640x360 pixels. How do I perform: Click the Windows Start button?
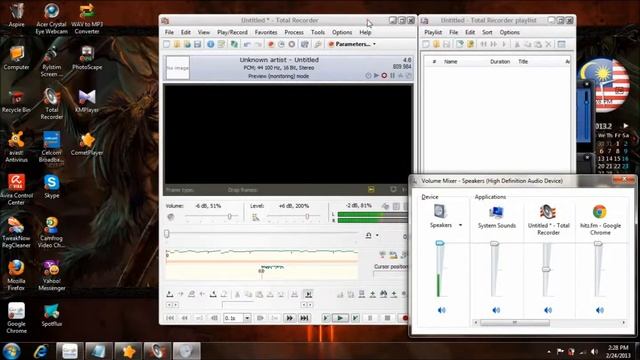click(11, 351)
